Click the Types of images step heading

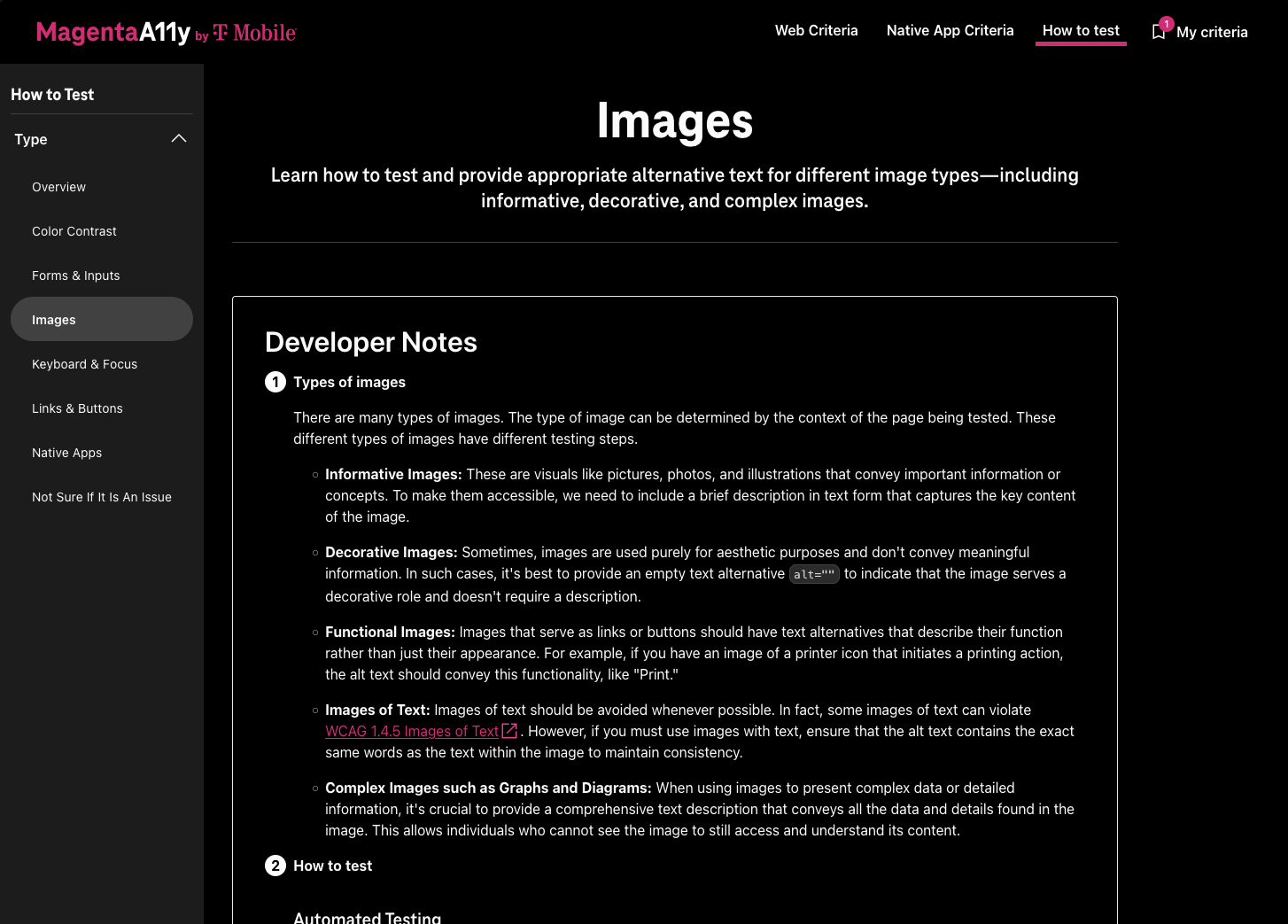coord(349,382)
